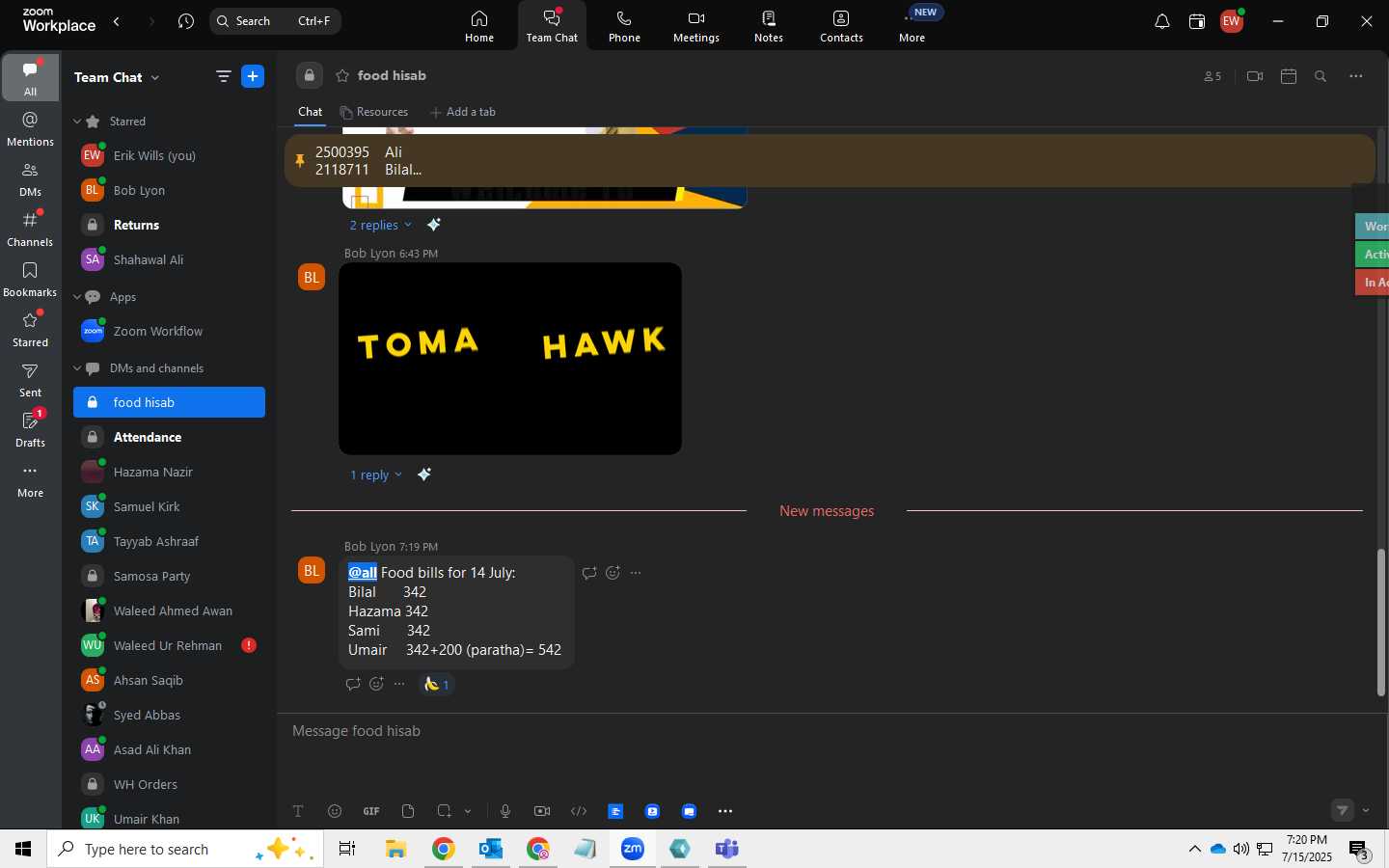The width and height of the screenshot is (1389, 868).
Task: Open More options in the left sidebar
Action: click(x=31, y=479)
